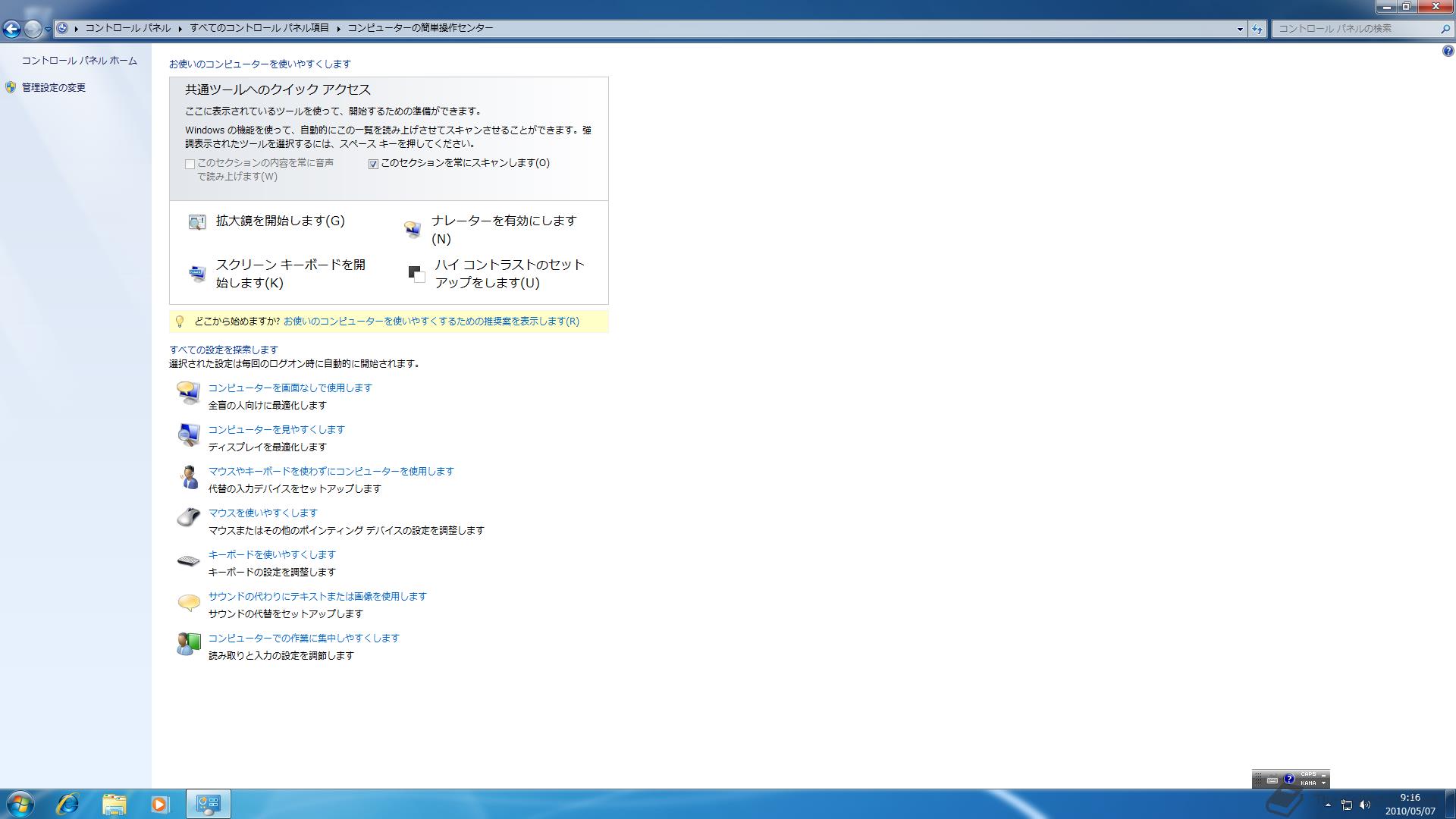Viewport: 1456px width, 819px height.
Task: Click すべてのコントロール パネル項目 breadcrumb
Action: coord(259,28)
